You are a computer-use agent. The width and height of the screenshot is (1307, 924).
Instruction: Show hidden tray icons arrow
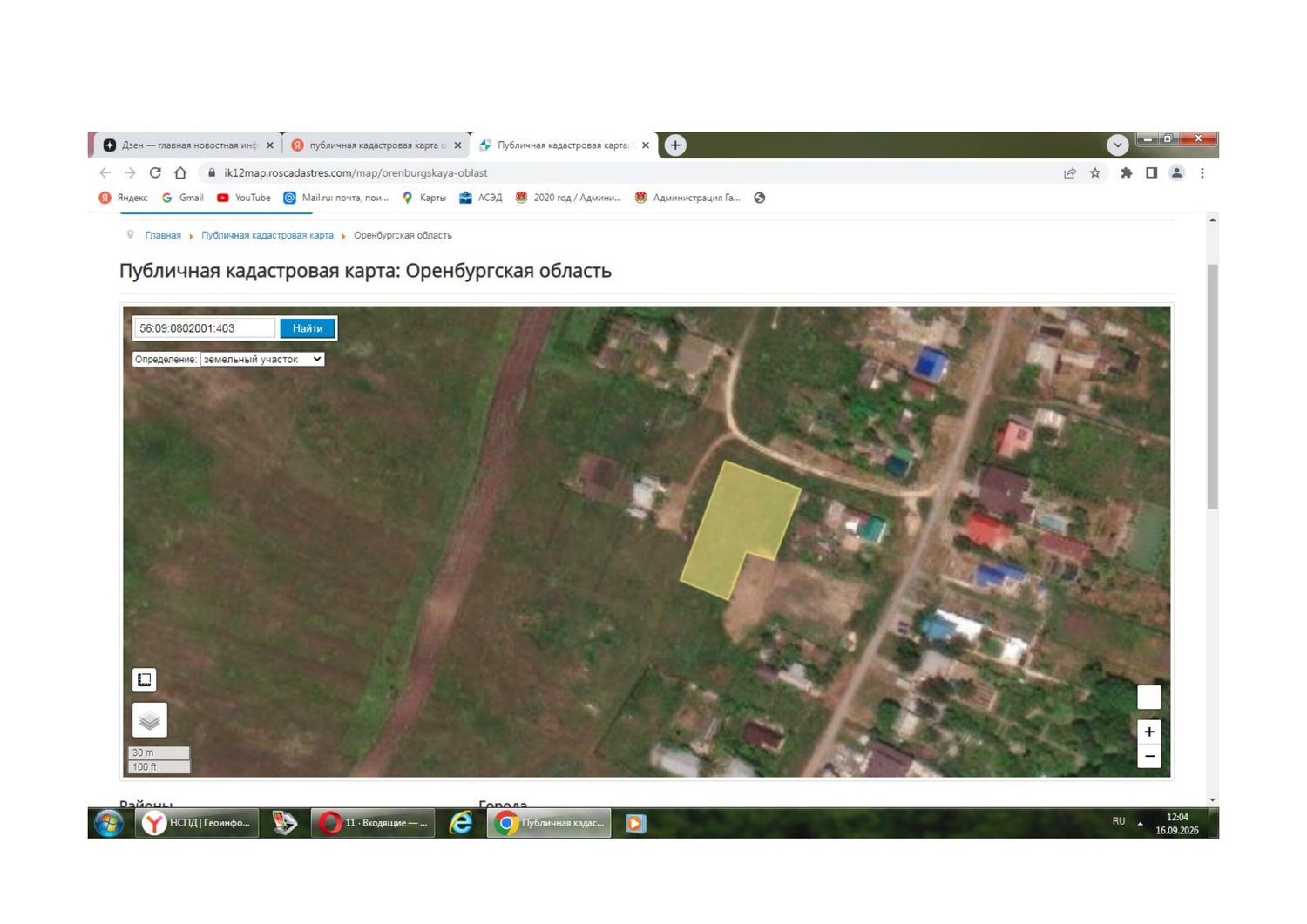(x=1141, y=823)
